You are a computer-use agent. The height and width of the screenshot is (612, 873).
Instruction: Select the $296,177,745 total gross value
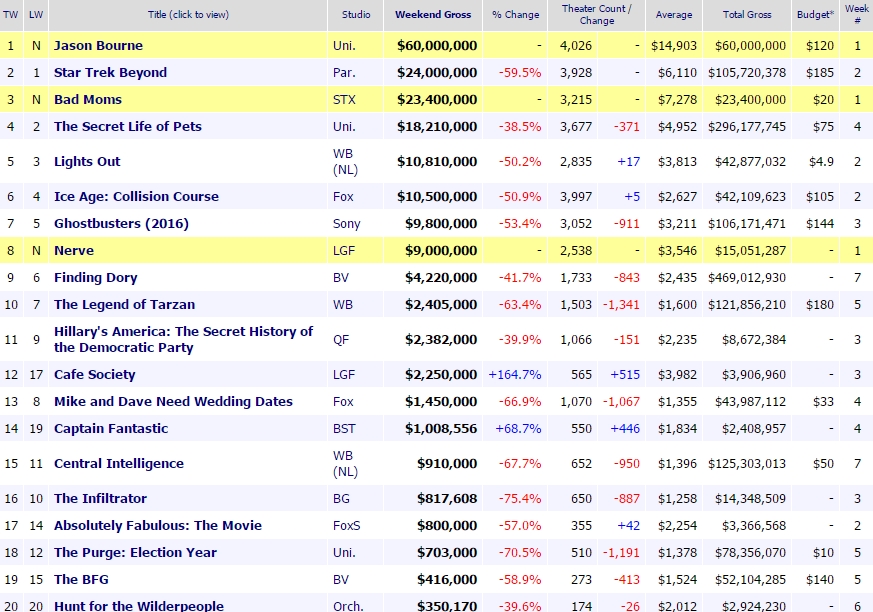tap(747, 126)
